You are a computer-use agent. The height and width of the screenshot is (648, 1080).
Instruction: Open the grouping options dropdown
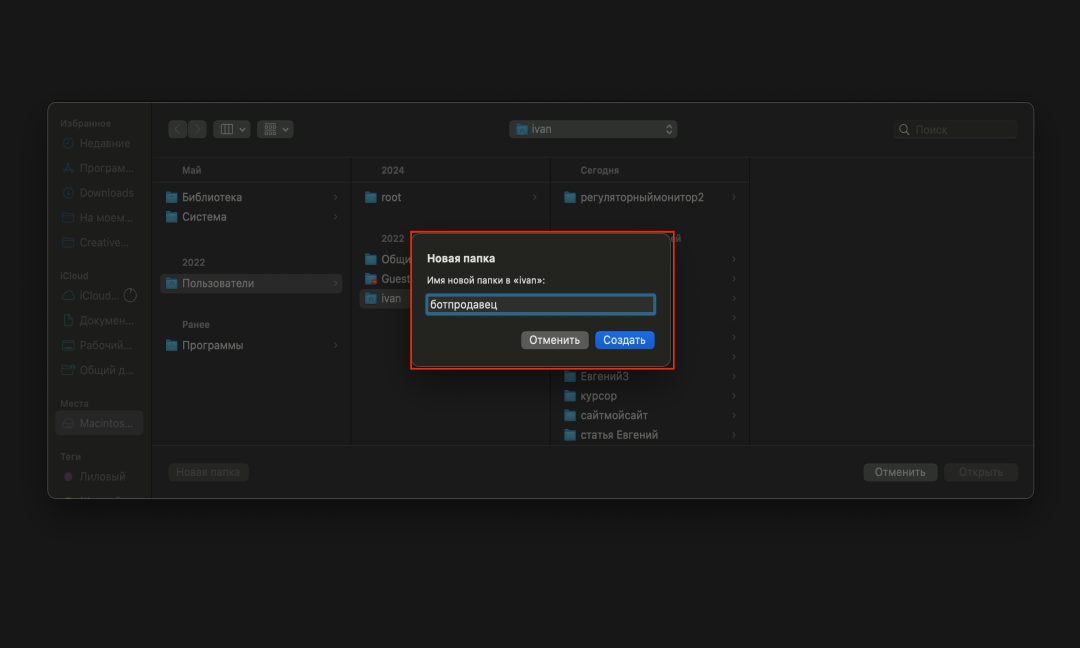275,129
